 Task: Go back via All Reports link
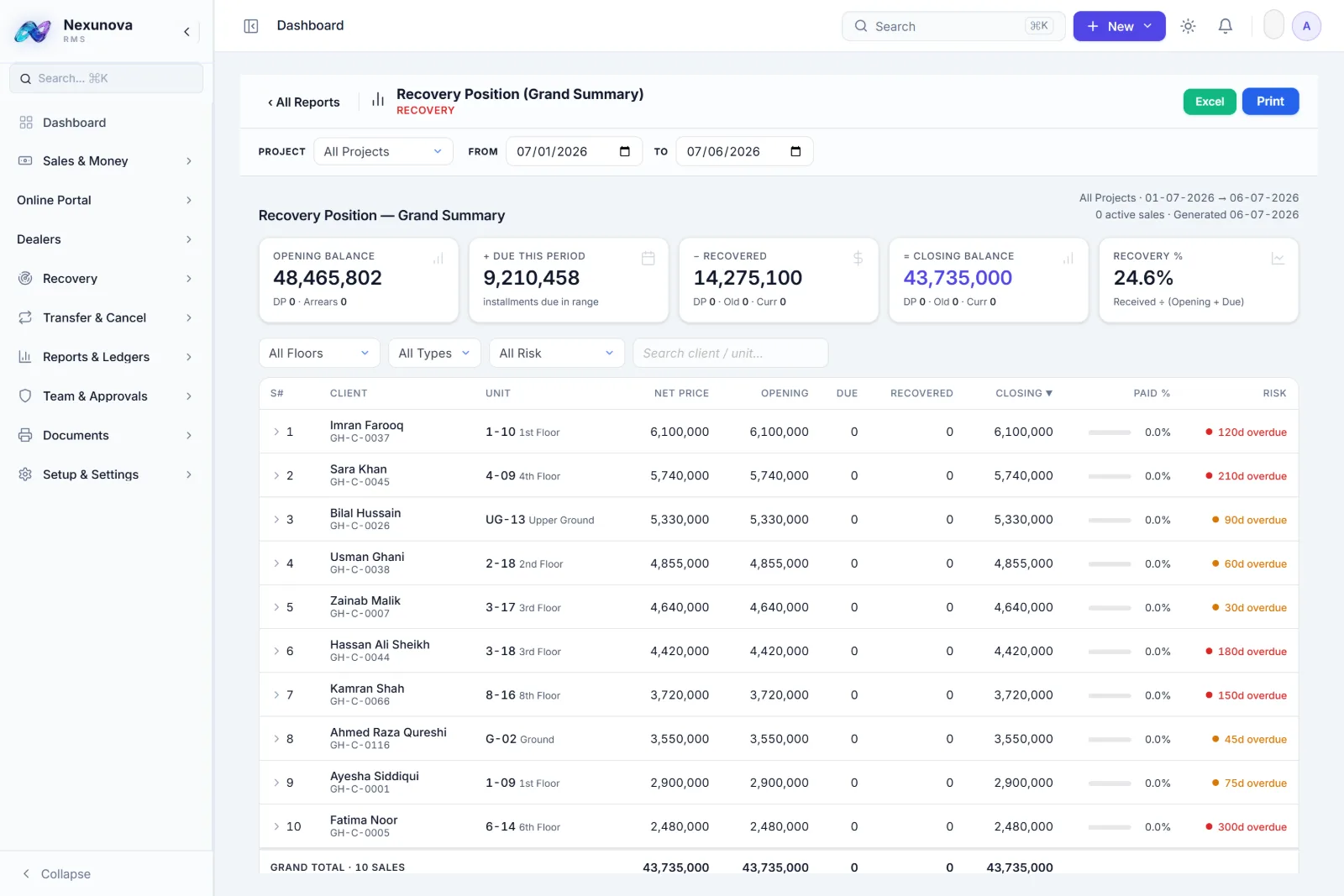point(303,102)
